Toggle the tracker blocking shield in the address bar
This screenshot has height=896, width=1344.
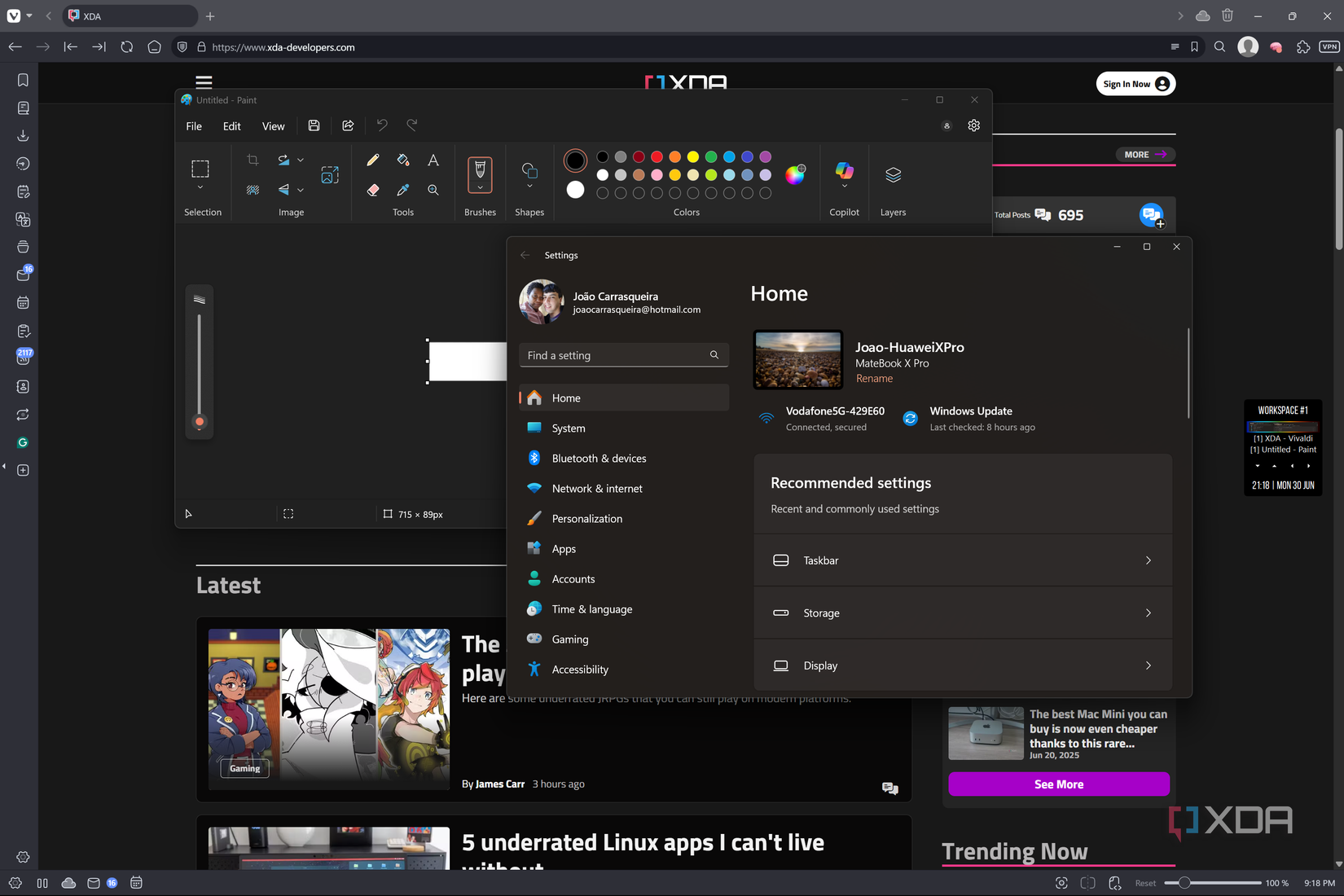182,46
